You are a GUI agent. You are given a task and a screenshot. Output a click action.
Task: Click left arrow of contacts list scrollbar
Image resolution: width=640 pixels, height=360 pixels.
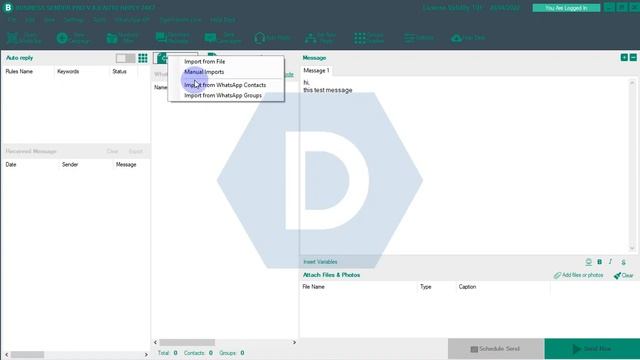click(x=155, y=342)
